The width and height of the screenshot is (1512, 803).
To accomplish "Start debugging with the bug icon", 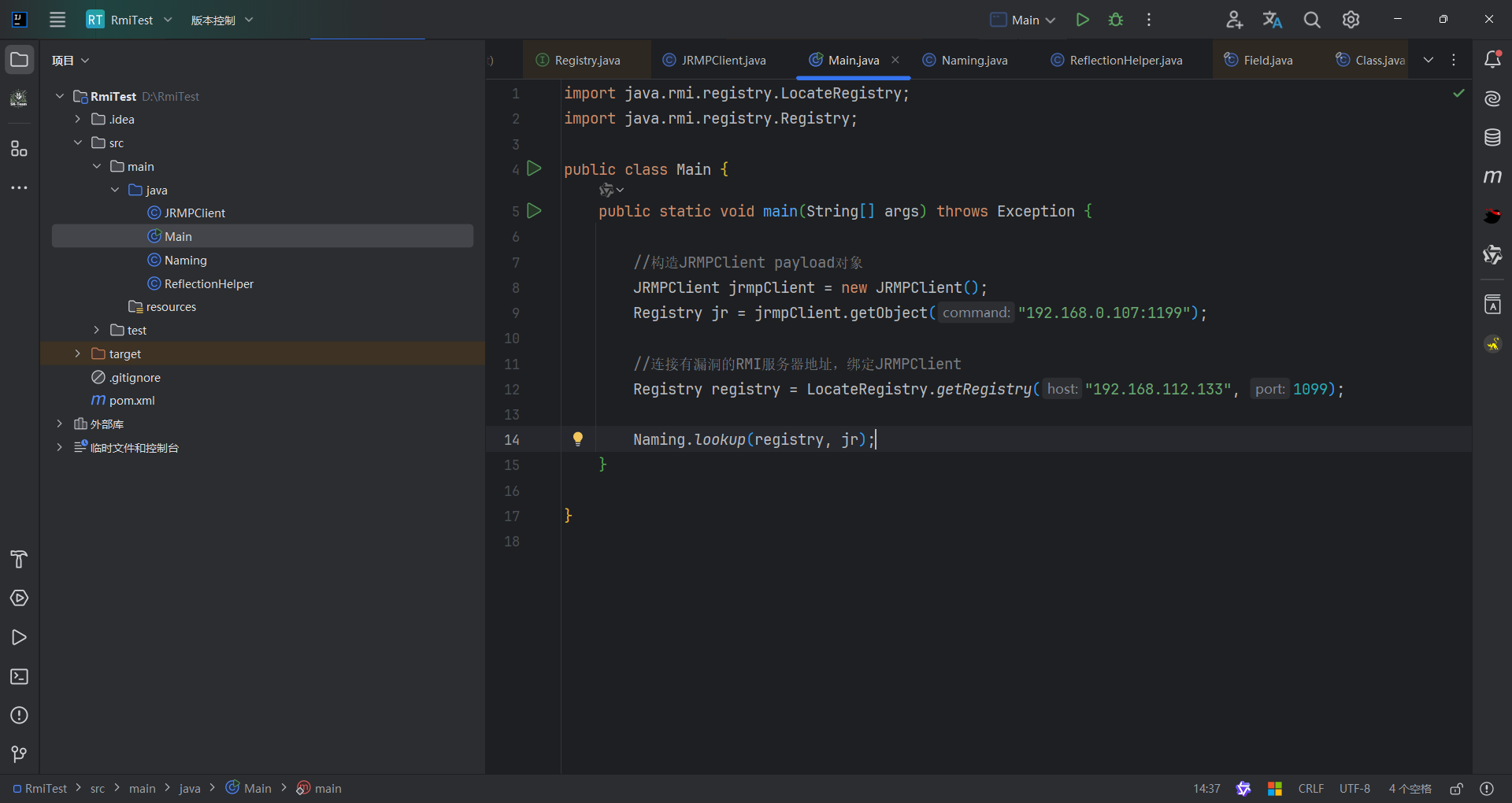I will click(1116, 20).
